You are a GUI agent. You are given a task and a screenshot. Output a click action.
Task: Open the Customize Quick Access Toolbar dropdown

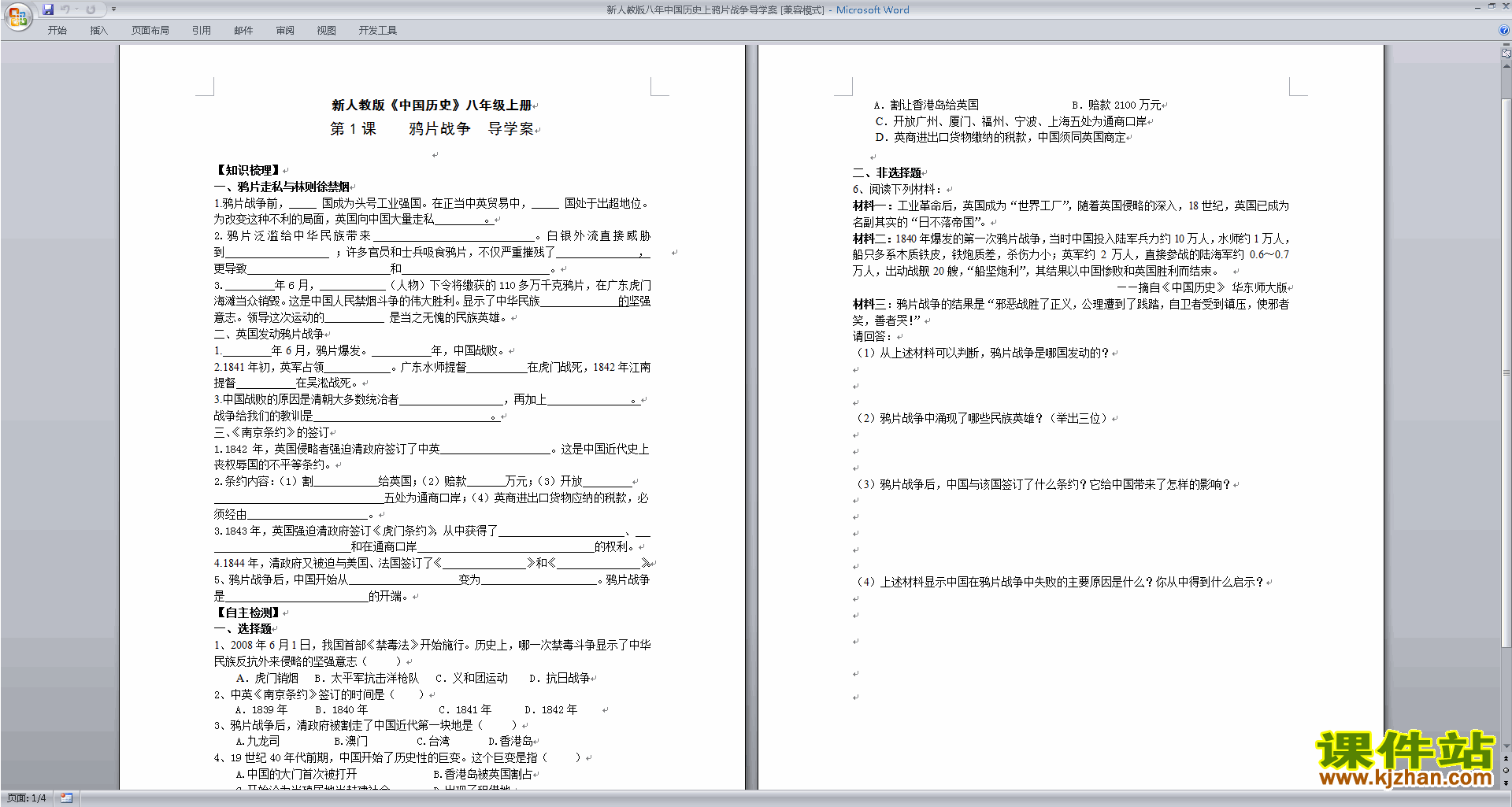[x=113, y=9]
